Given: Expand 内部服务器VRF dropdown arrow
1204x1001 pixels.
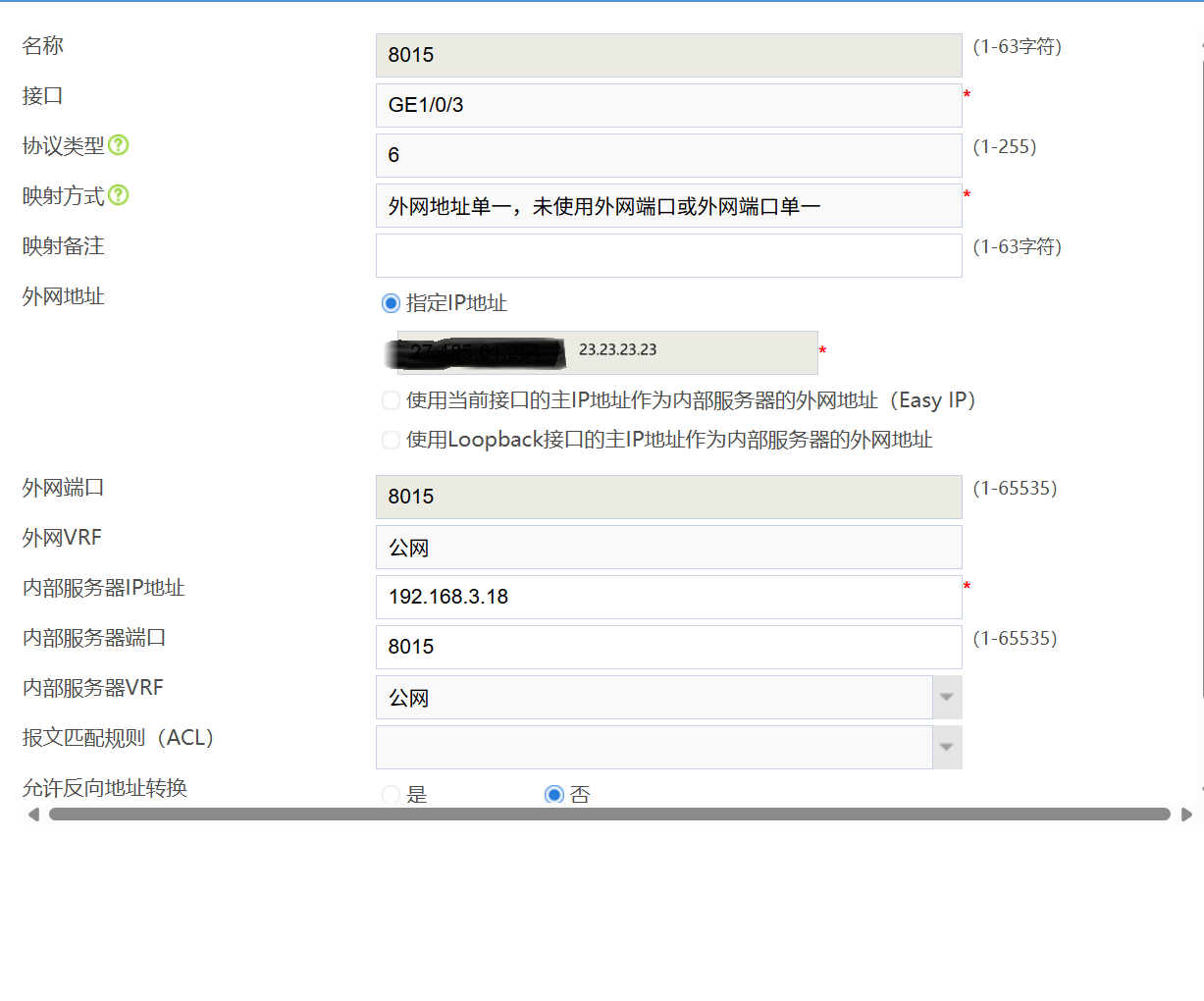Looking at the screenshot, I should 946,698.
